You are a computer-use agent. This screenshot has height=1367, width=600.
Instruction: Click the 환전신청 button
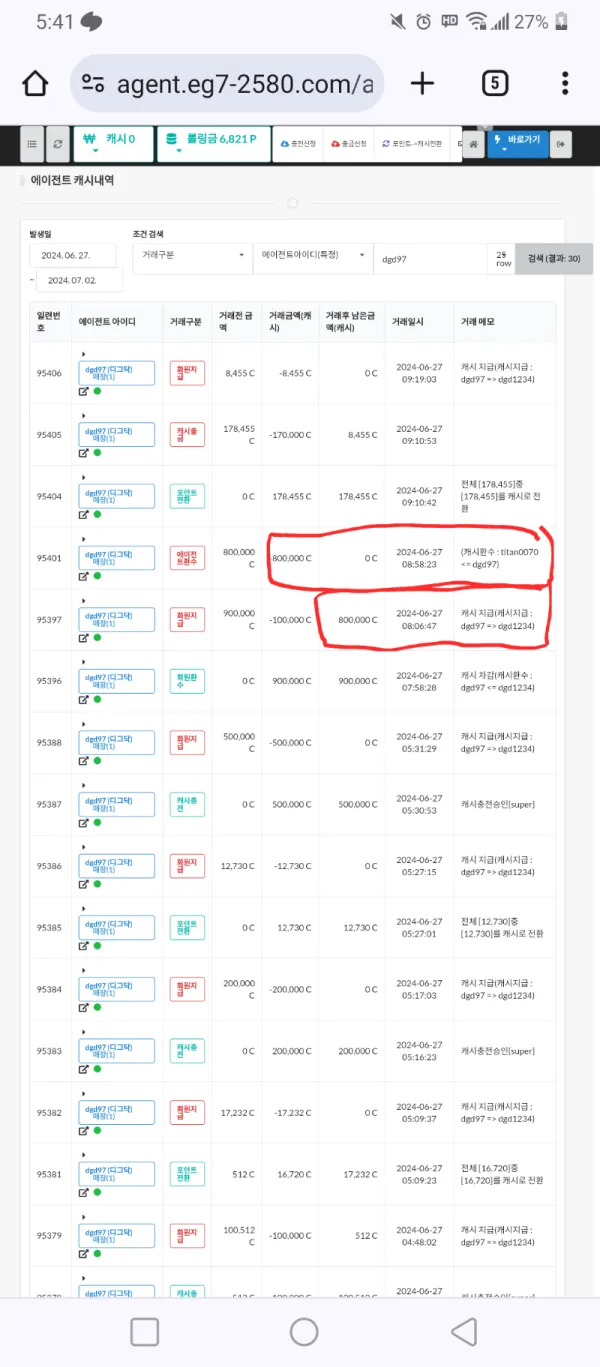348,144
